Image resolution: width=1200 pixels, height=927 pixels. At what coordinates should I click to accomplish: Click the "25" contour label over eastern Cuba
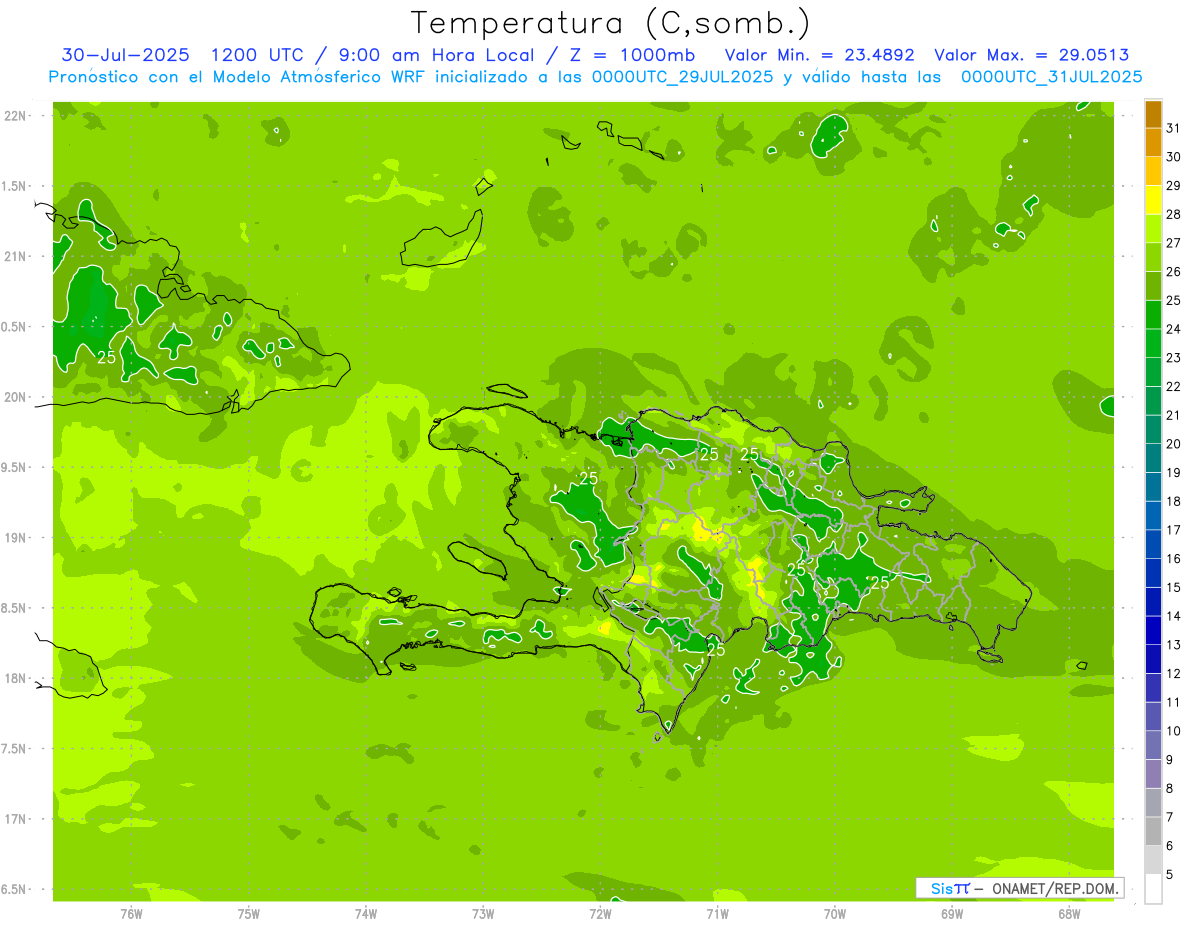[106, 357]
